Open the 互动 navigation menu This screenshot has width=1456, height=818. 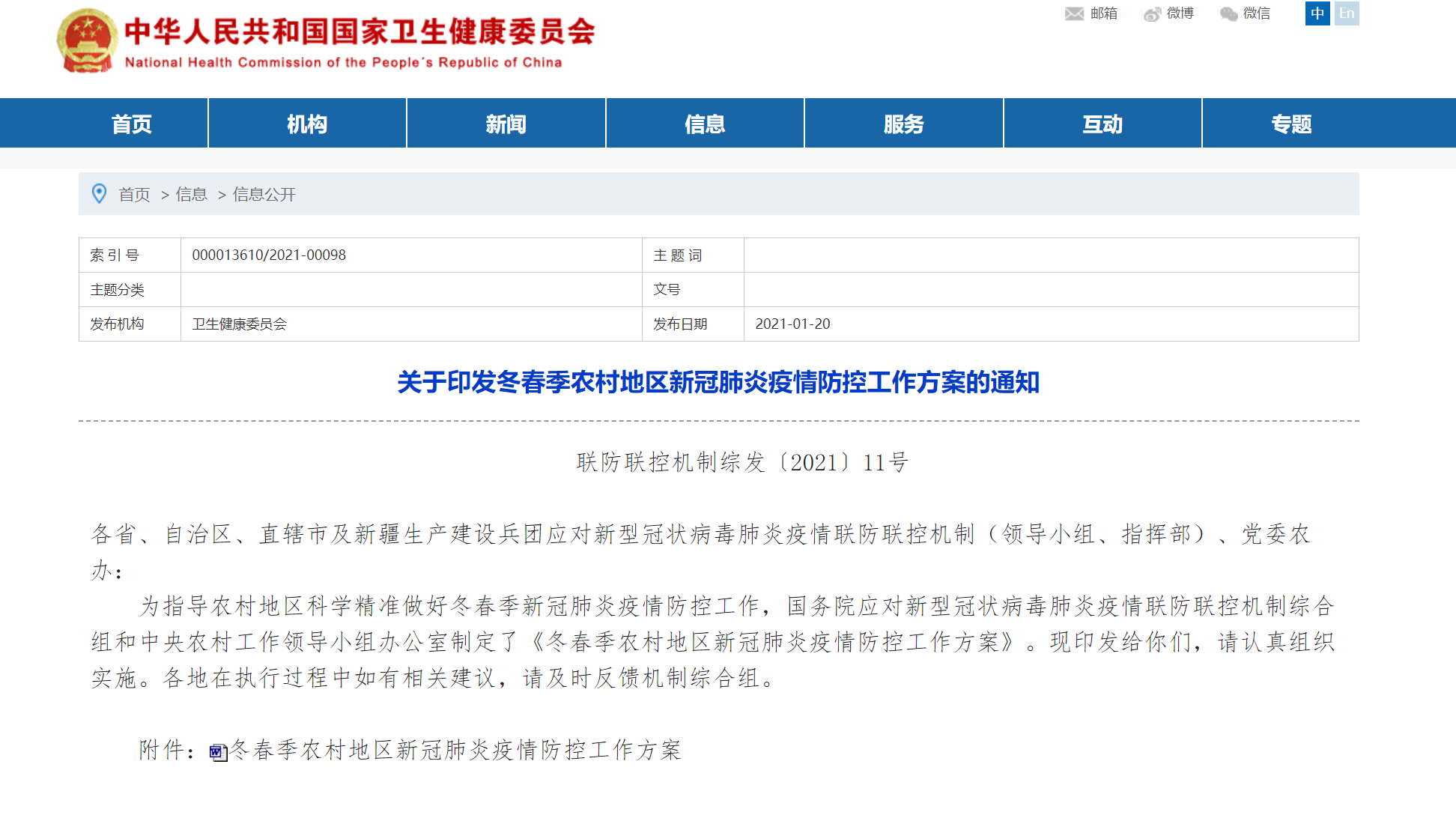[1102, 124]
